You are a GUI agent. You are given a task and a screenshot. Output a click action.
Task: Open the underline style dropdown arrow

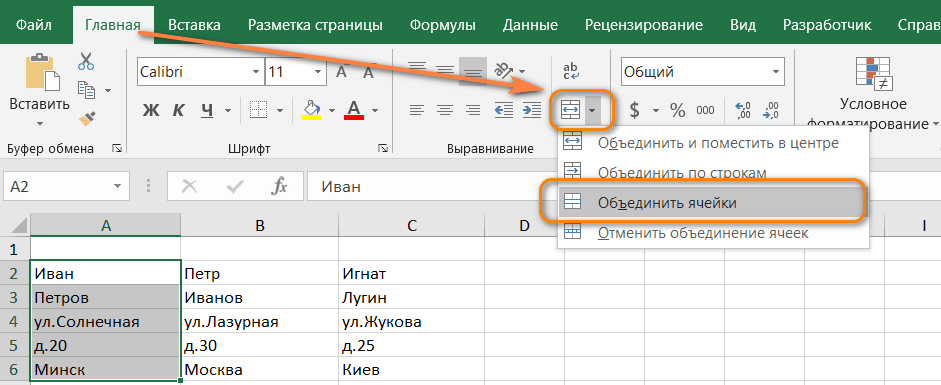click(228, 110)
